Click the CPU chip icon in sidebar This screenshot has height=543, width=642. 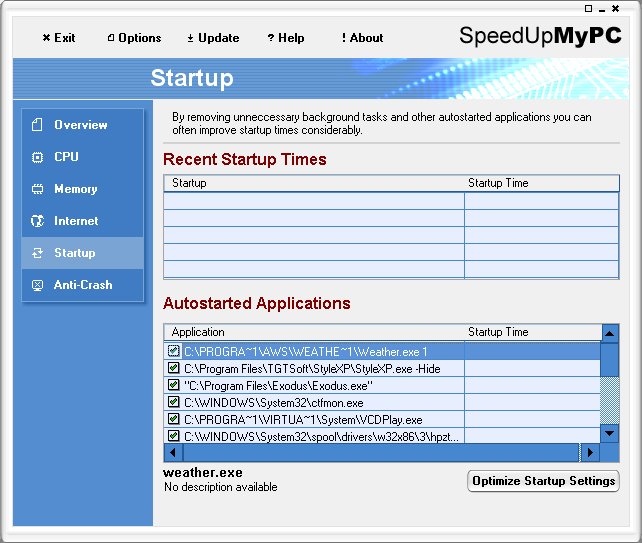[x=37, y=157]
